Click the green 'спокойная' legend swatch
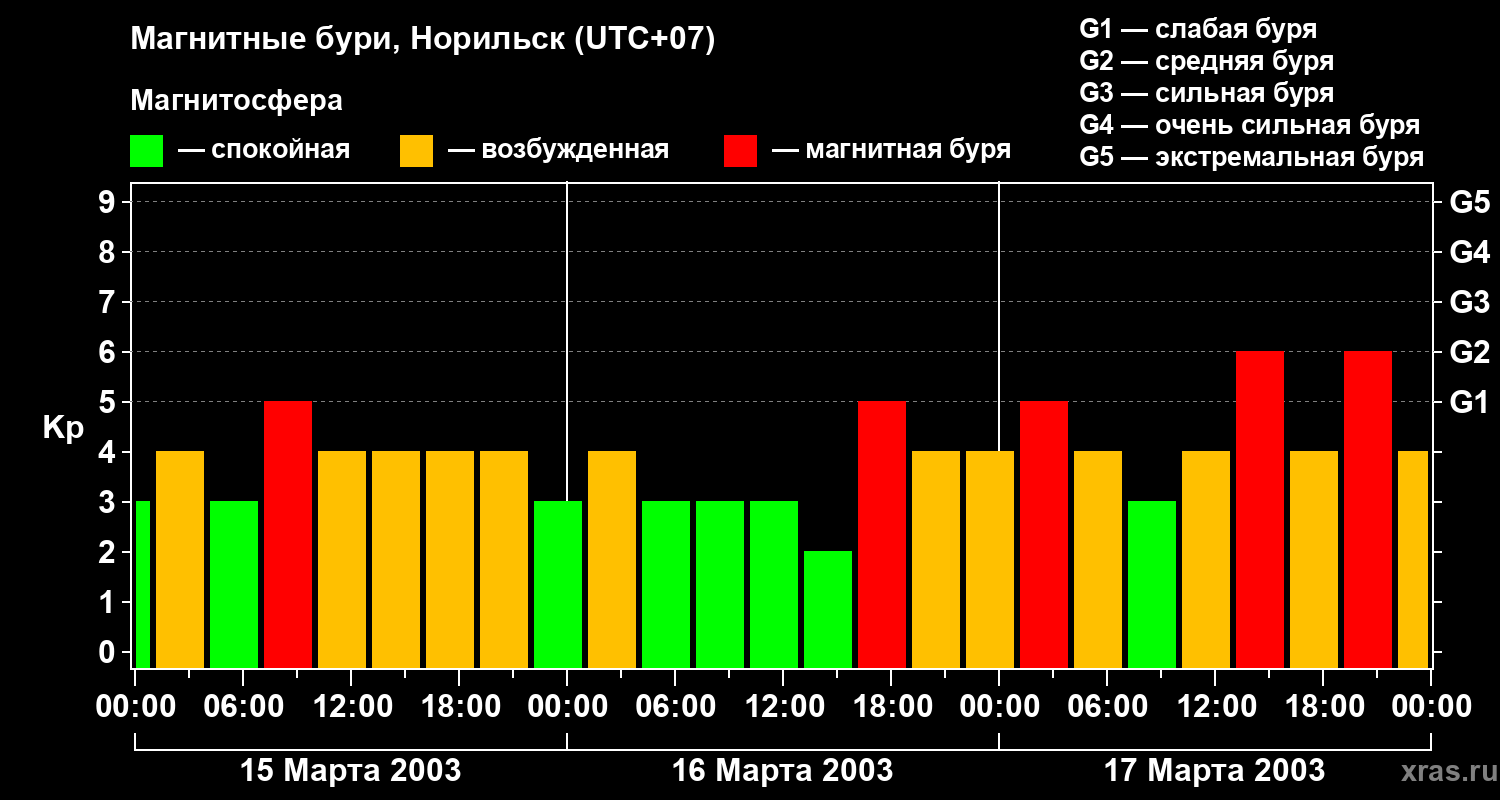 pos(146,151)
